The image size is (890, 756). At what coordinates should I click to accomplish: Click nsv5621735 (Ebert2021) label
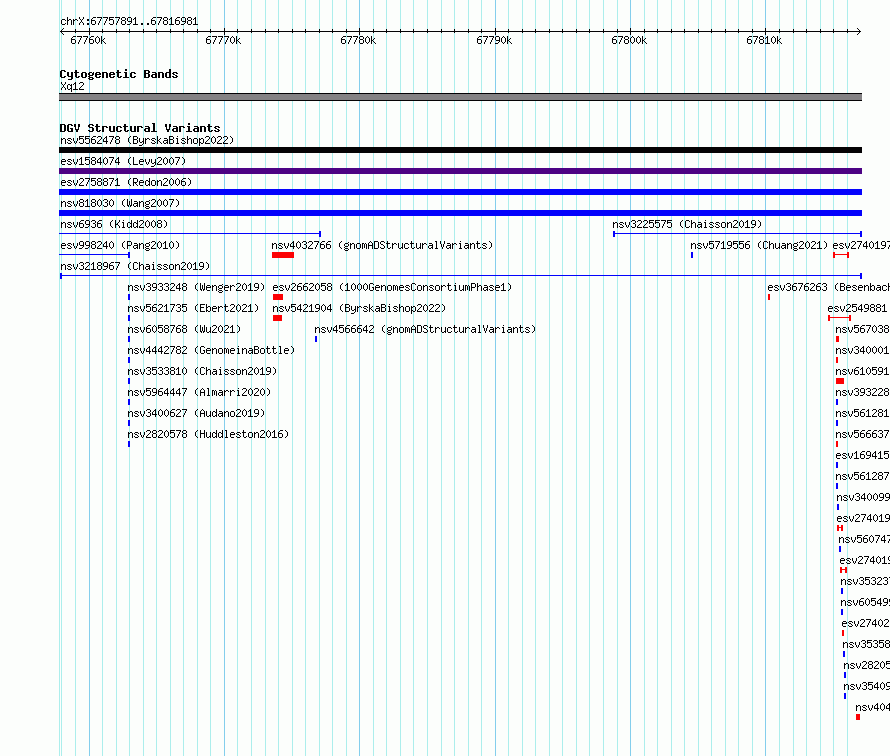pyautogui.click(x=193, y=308)
